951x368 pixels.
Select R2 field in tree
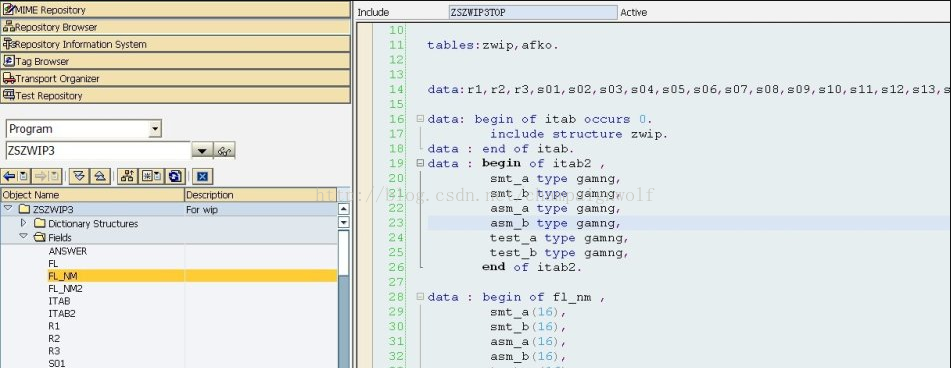pyautogui.click(x=54, y=338)
